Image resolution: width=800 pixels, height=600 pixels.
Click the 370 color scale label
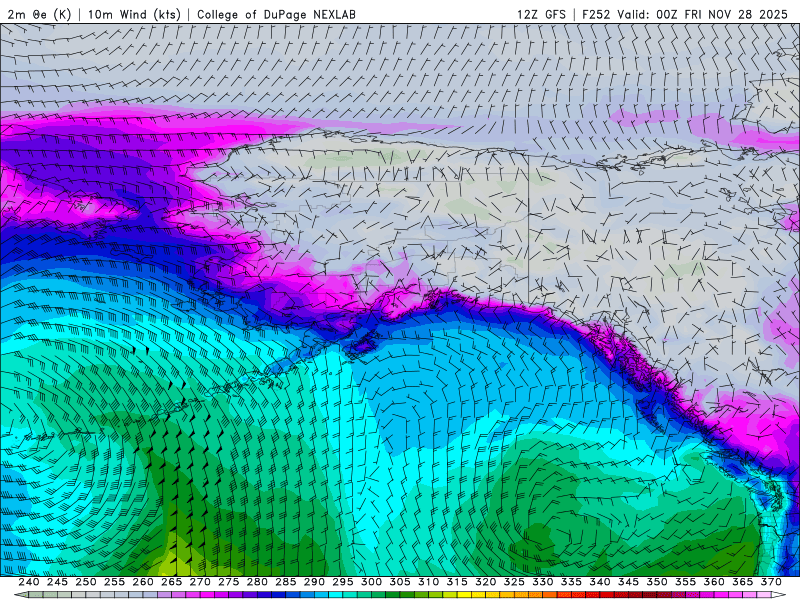pos(771,582)
